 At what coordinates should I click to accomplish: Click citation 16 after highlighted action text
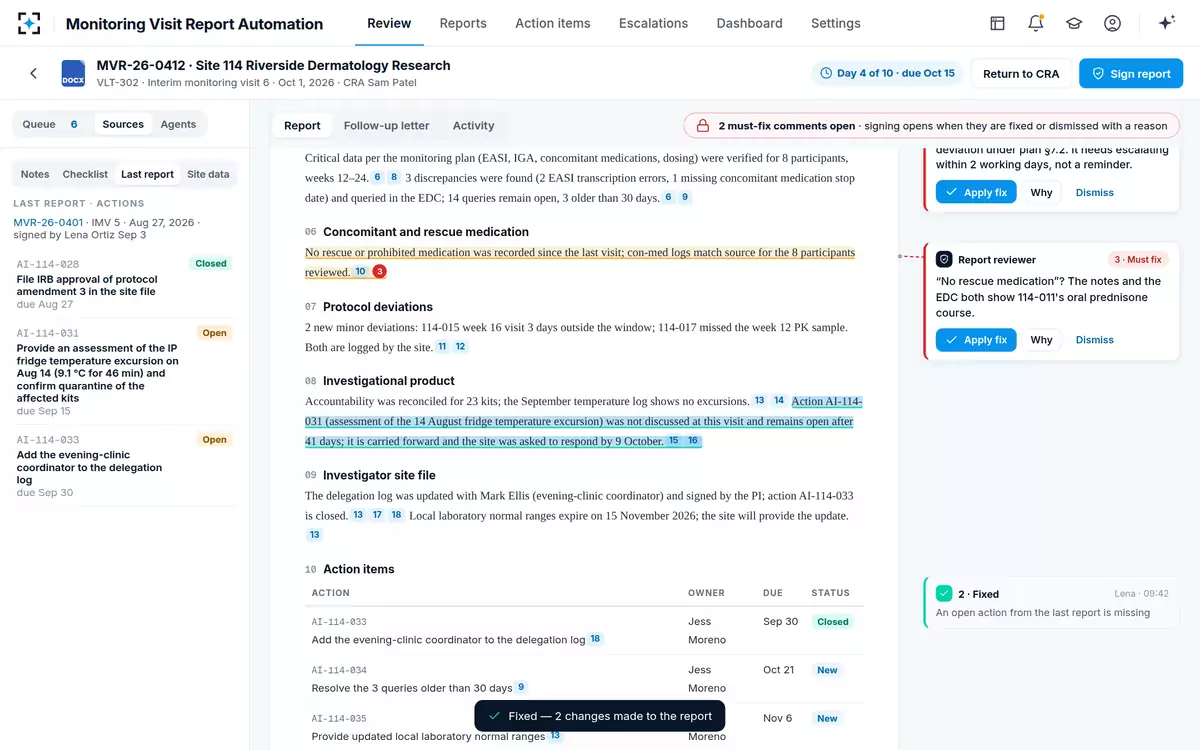point(693,441)
